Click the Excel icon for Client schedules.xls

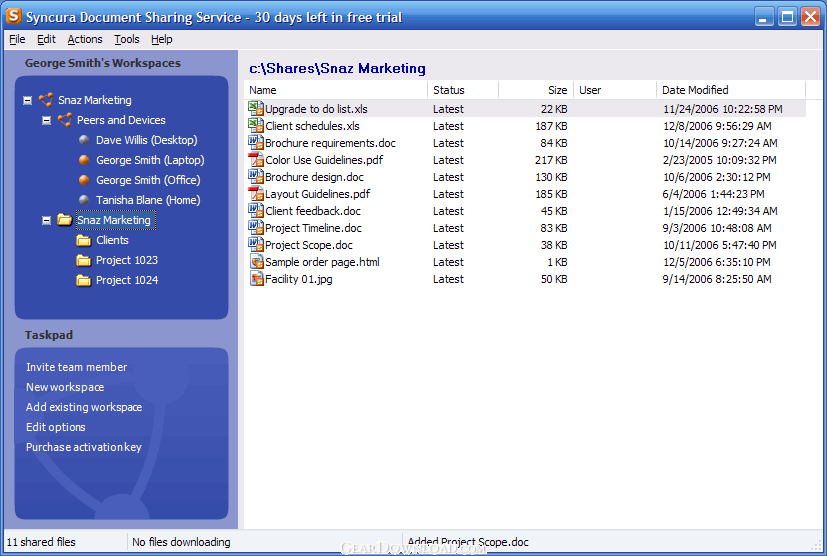click(256, 126)
